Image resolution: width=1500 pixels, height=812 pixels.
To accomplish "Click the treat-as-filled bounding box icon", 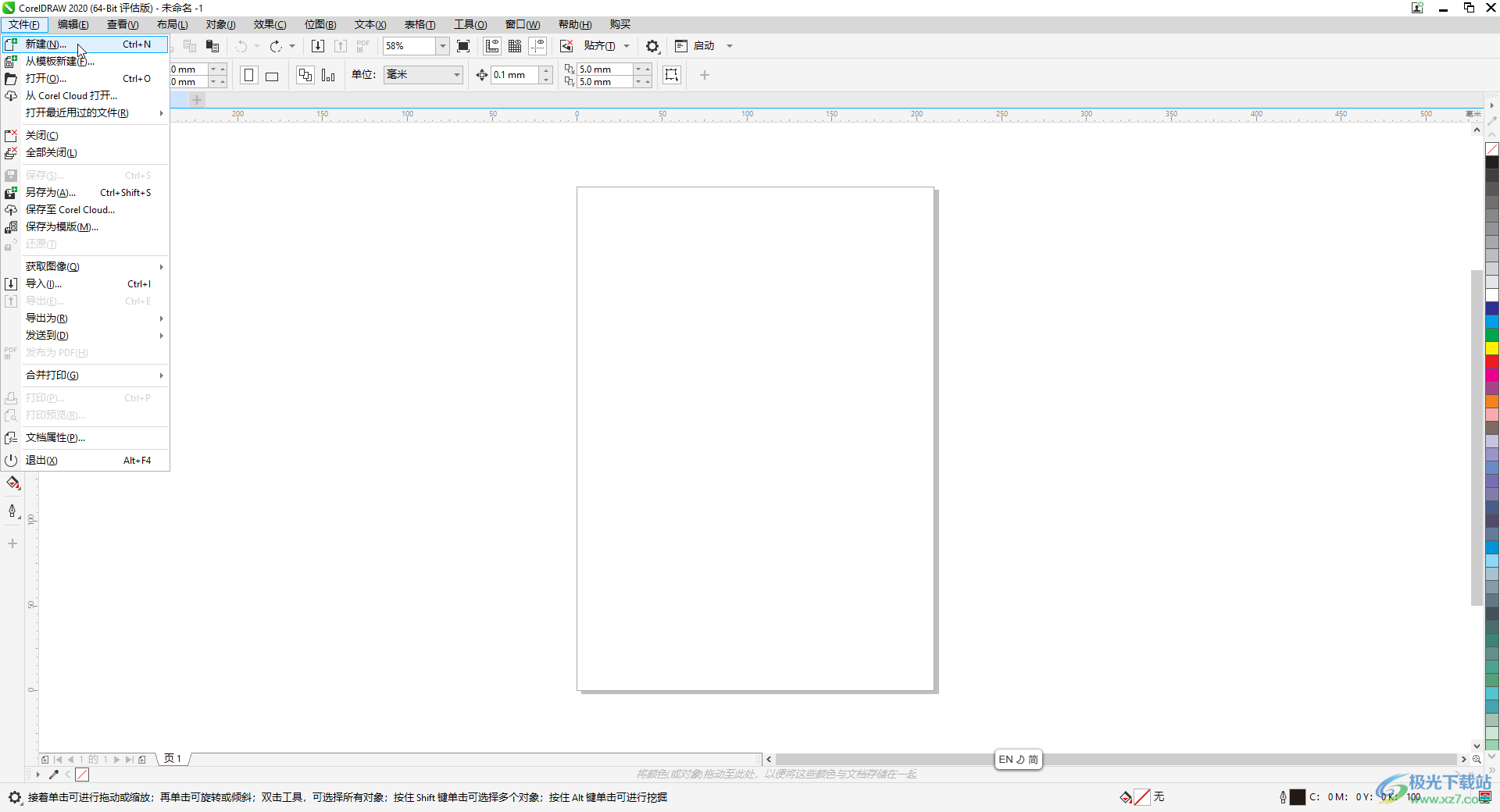I will (x=672, y=75).
